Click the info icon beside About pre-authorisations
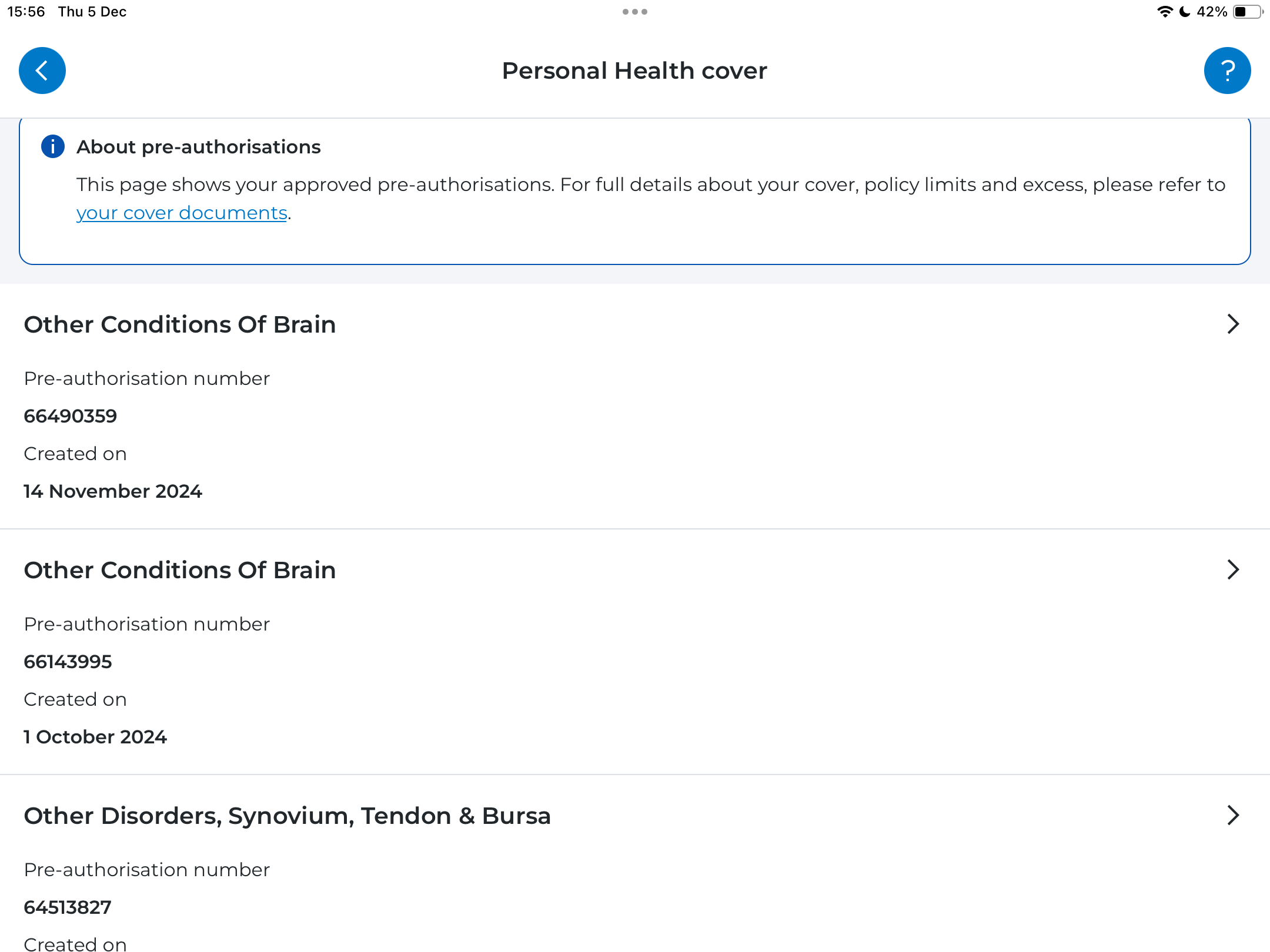The image size is (1270, 952). point(53,146)
